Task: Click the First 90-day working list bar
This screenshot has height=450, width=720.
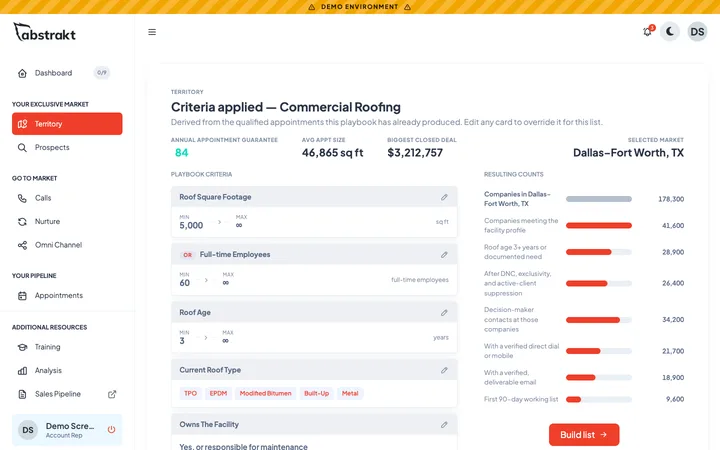Action: click(x=599, y=399)
